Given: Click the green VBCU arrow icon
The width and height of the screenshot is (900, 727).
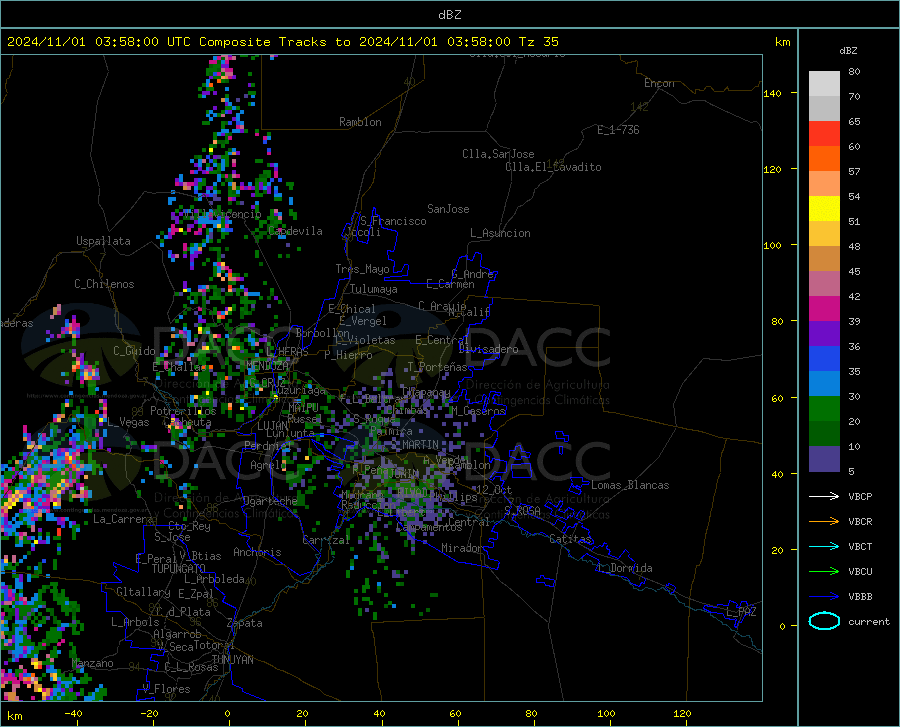Looking at the screenshot, I should coord(824,571).
